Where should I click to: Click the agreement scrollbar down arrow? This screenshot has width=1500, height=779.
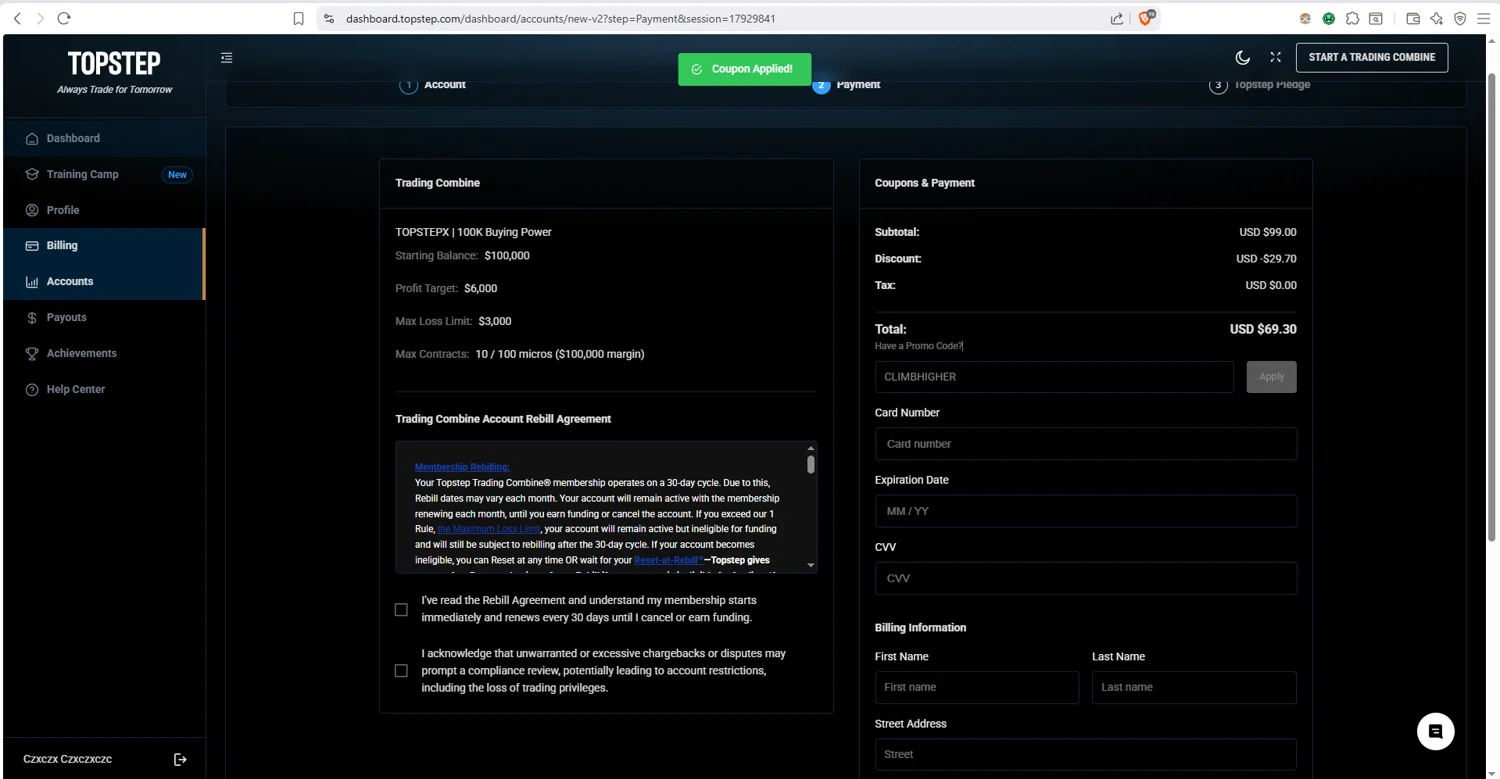pos(810,565)
